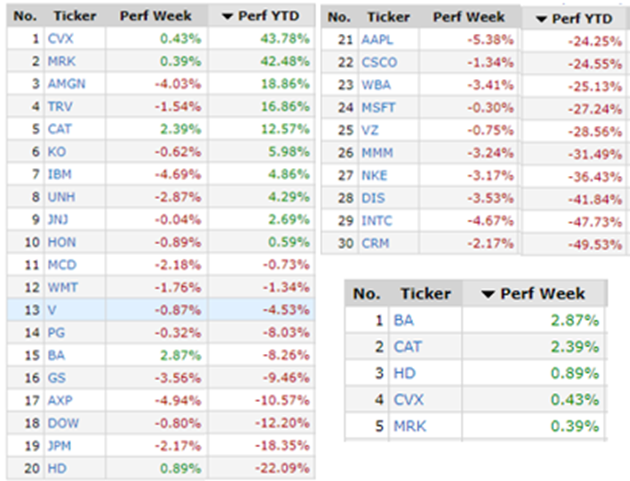Click No. header of the bottom-right table

367,294
